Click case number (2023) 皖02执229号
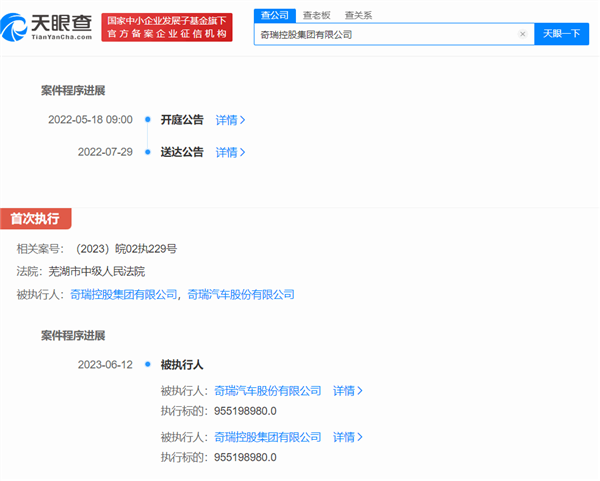Viewport: 600px width, 481px height. pos(126,249)
